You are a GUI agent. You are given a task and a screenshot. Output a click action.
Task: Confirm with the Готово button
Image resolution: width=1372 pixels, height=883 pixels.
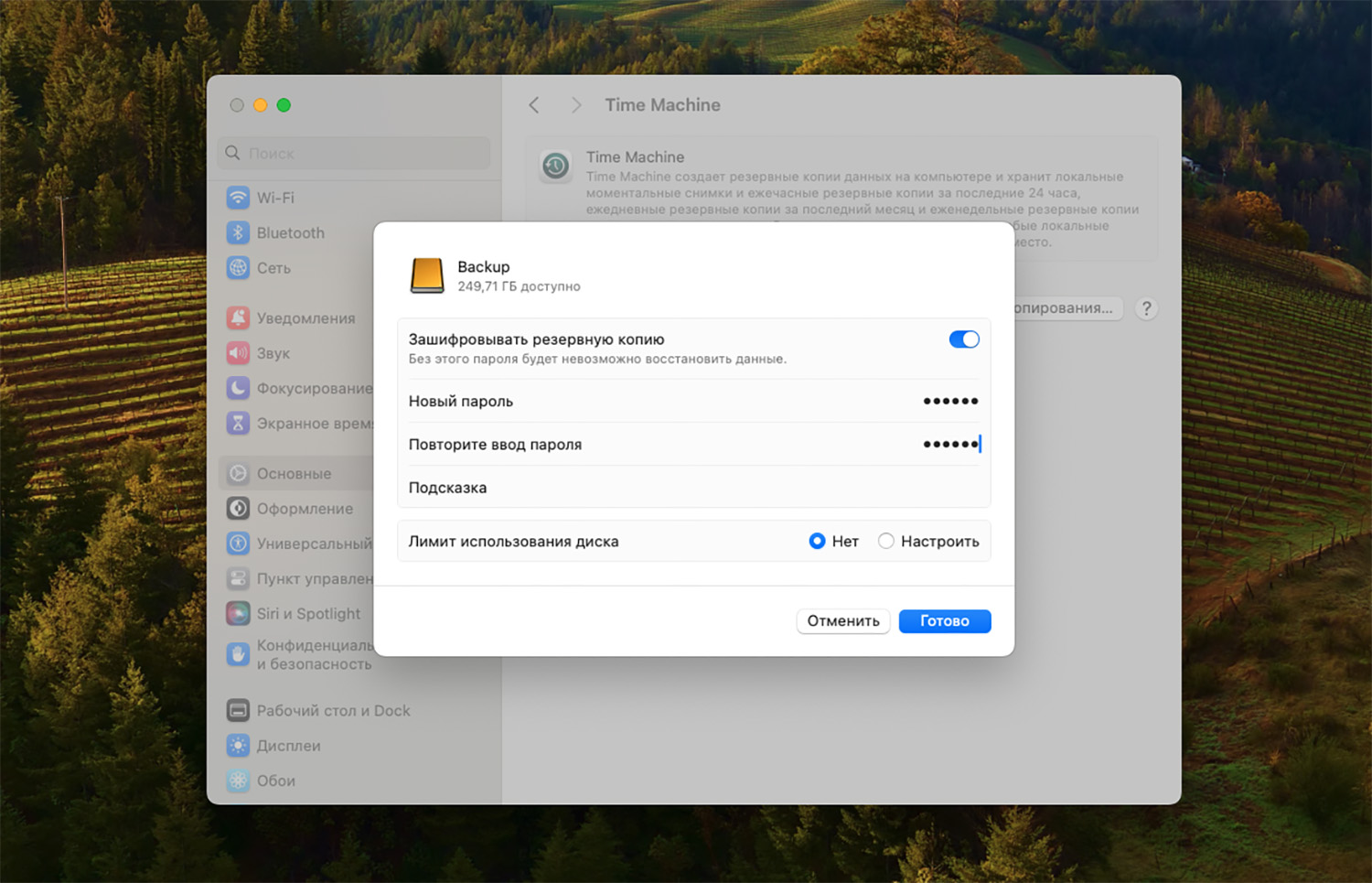coord(944,620)
